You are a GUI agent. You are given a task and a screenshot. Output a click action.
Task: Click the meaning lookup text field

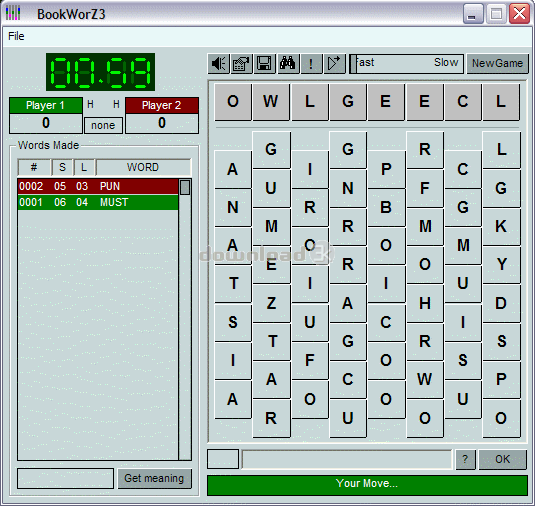click(65, 478)
